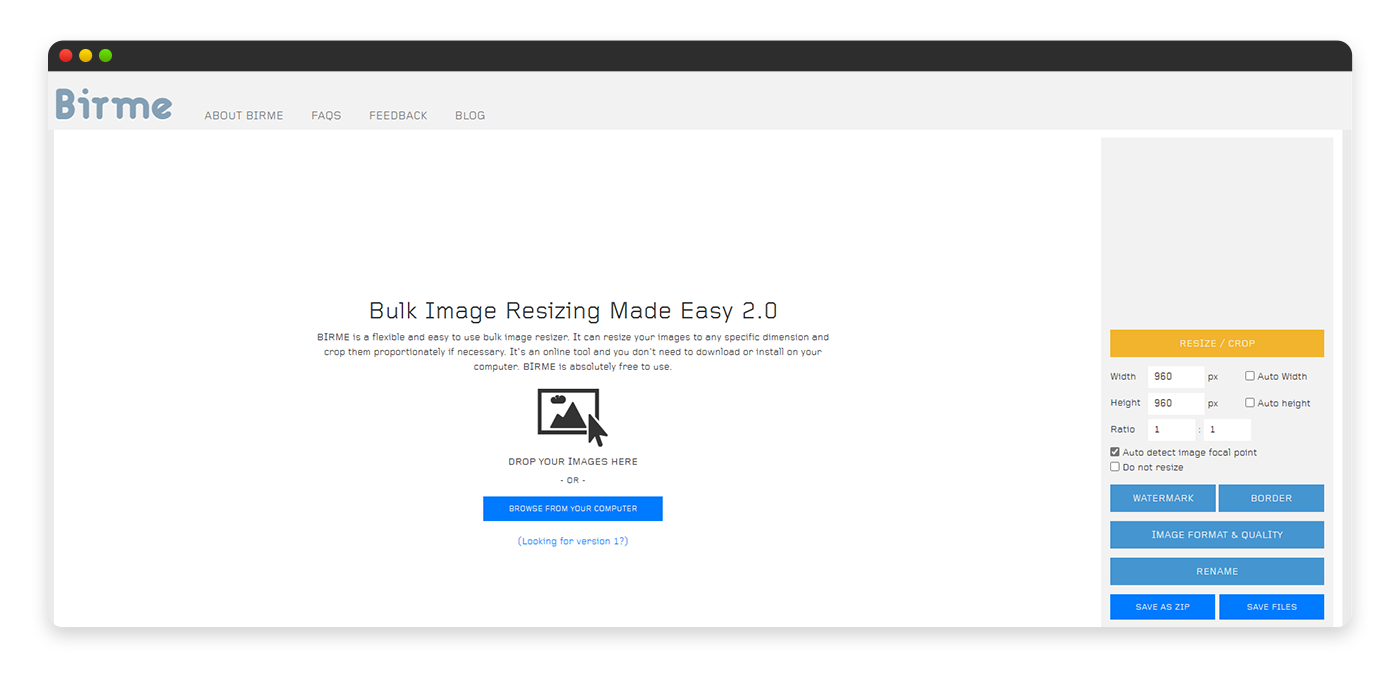Click the SAVE AS ZIP button
Viewport: 1400px width, 700px height.
pyautogui.click(x=1163, y=607)
